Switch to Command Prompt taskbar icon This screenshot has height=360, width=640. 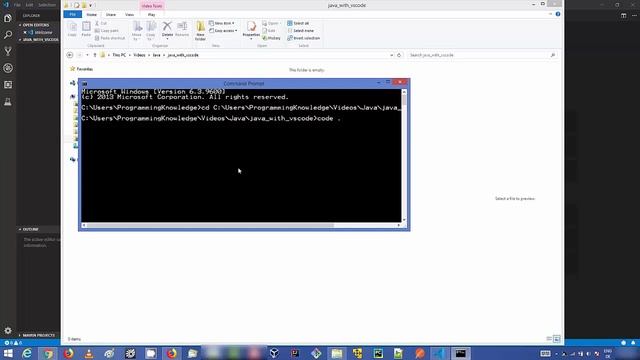[x=460, y=353]
